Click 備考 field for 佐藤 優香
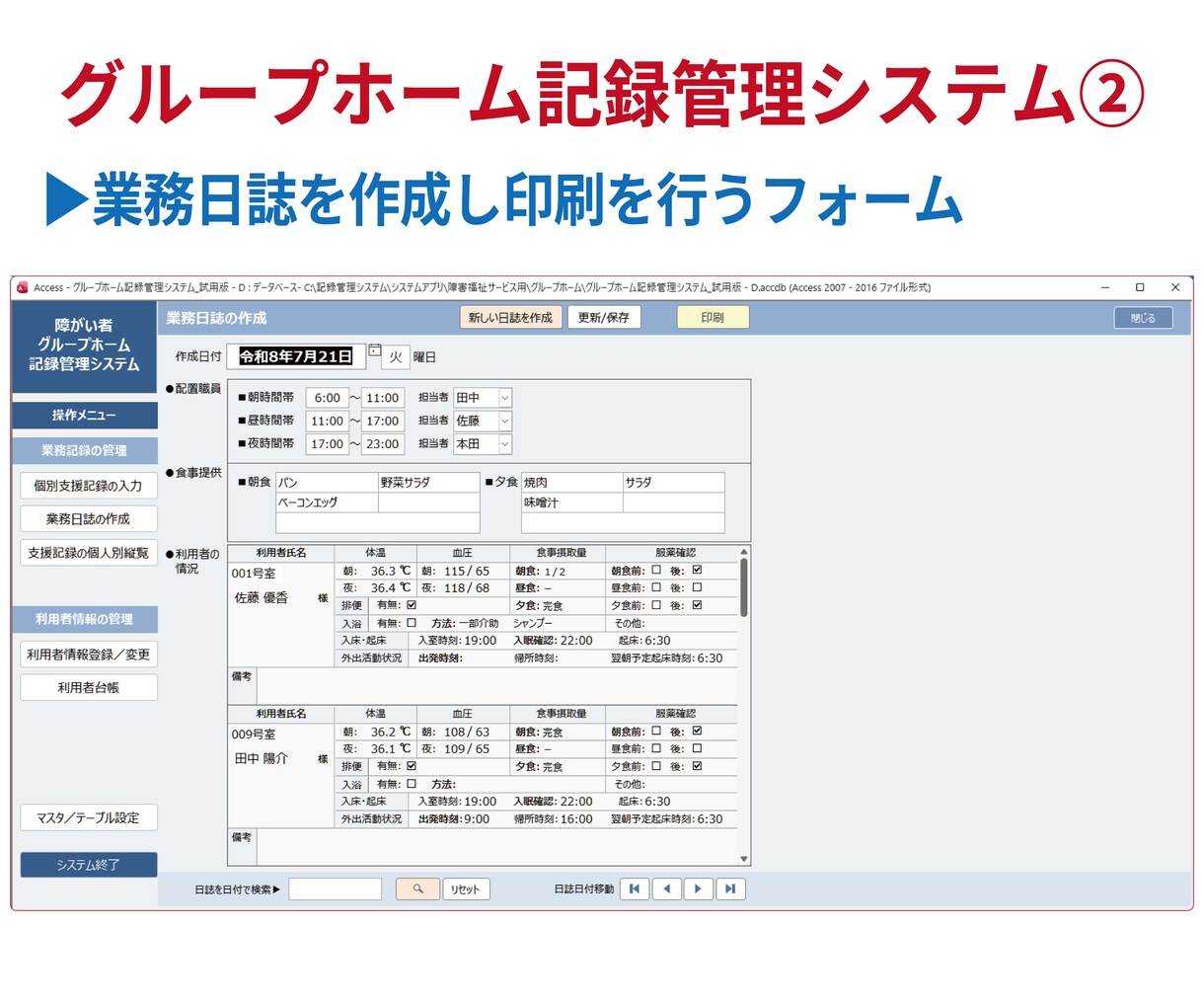1204x1004 pixels. coord(496,686)
